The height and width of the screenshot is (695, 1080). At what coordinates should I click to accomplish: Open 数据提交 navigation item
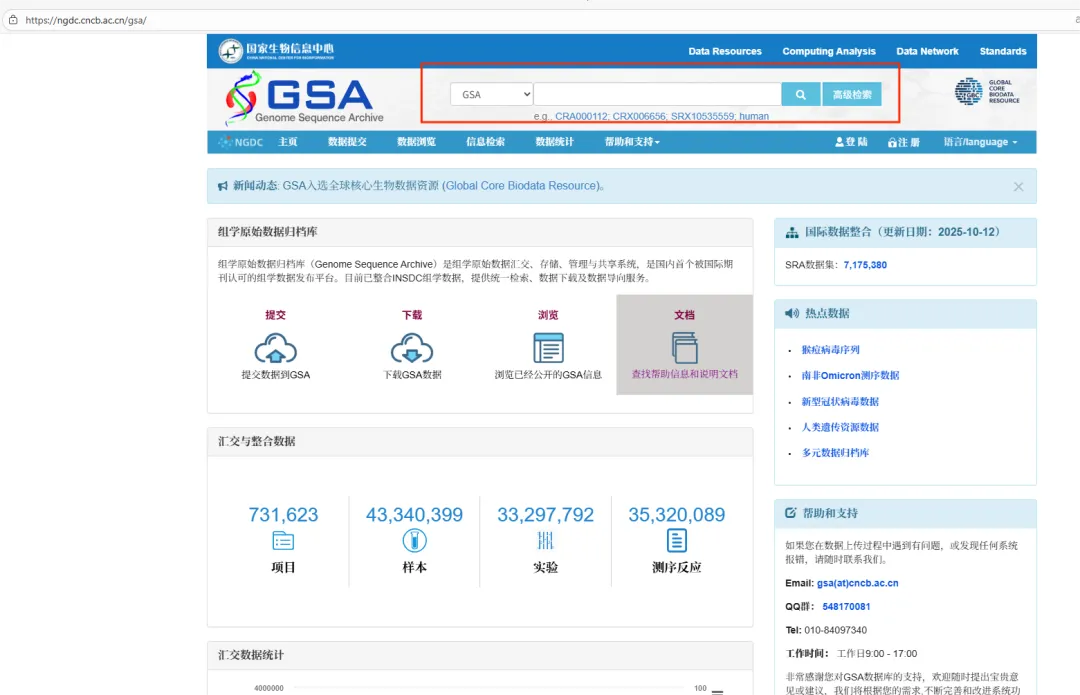point(347,142)
